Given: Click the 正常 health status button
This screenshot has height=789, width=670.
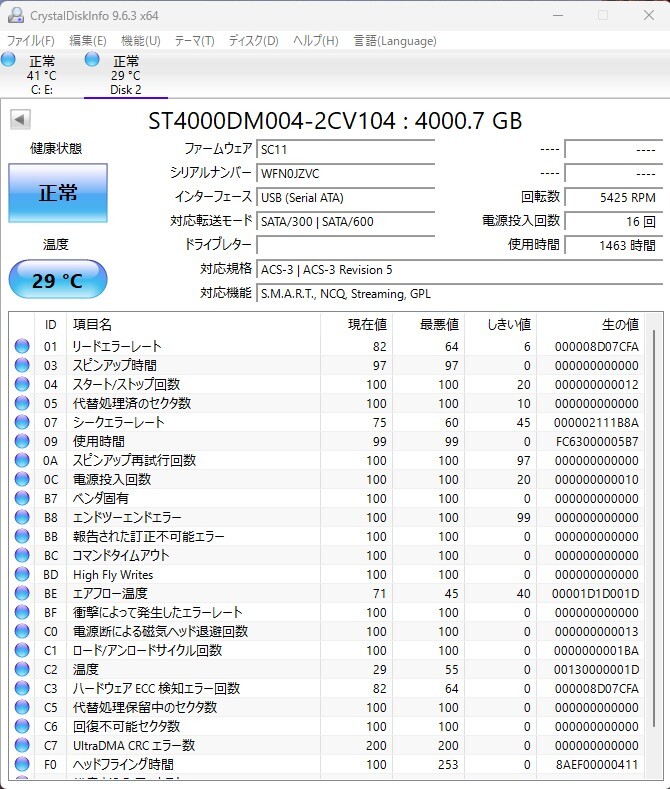Looking at the screenshot, I should point(58,193).
